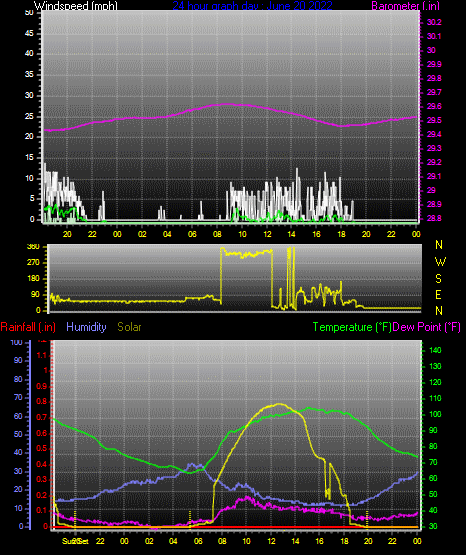Select the 'Temperature (°F)' legend label
This screenshot has width=466, height=555.
click(352, 327)
